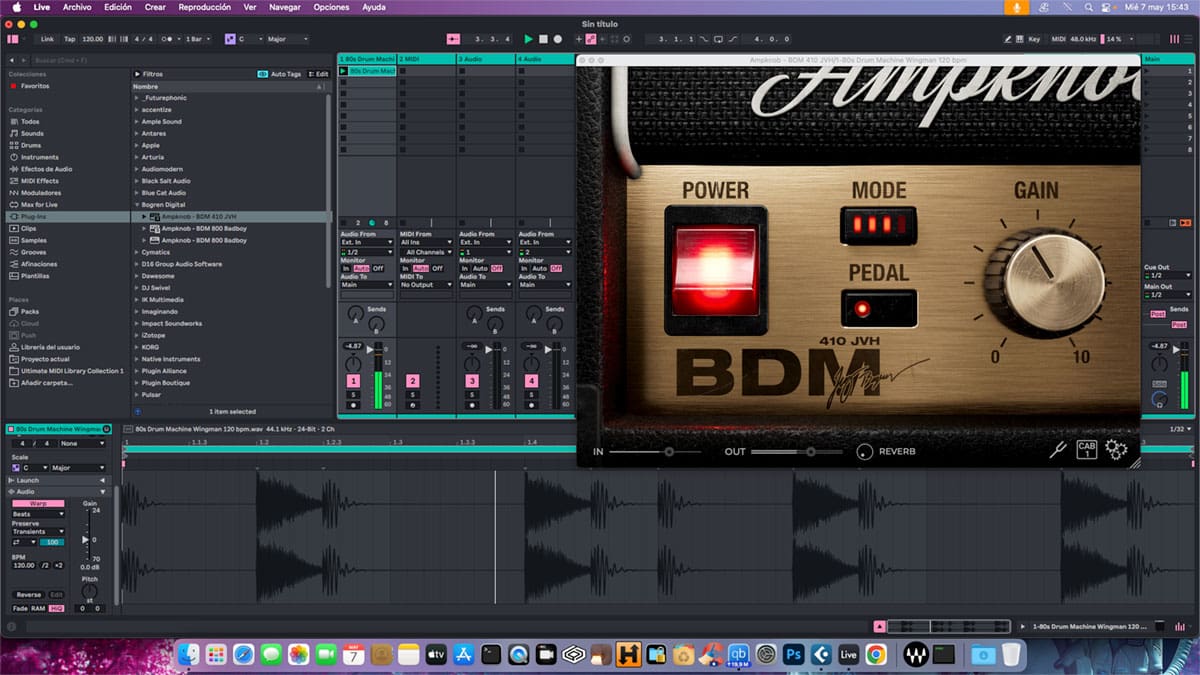This screenshot has height=675, width=1200.
Task: Double the clip tempo with ×2 button
Action: click(59, 566)
